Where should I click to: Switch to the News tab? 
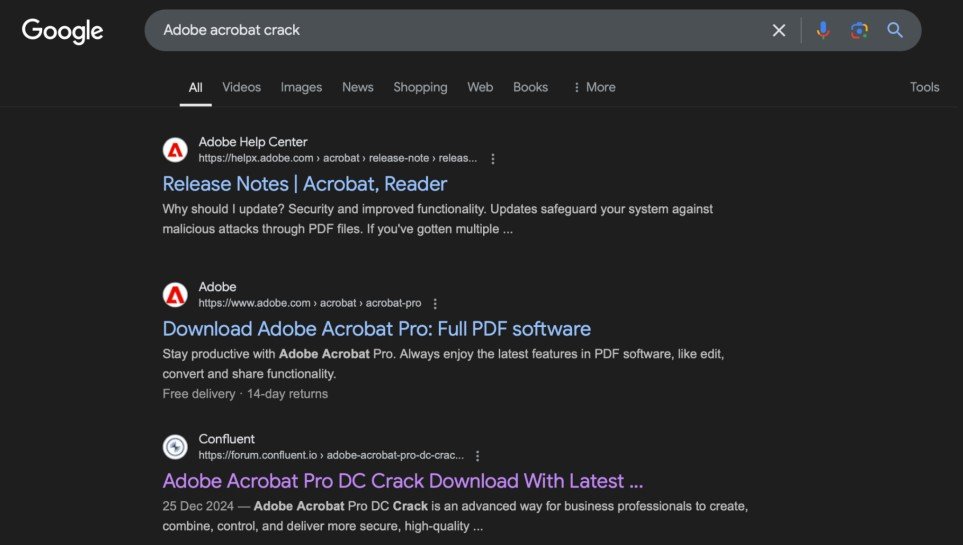(357, 87)
